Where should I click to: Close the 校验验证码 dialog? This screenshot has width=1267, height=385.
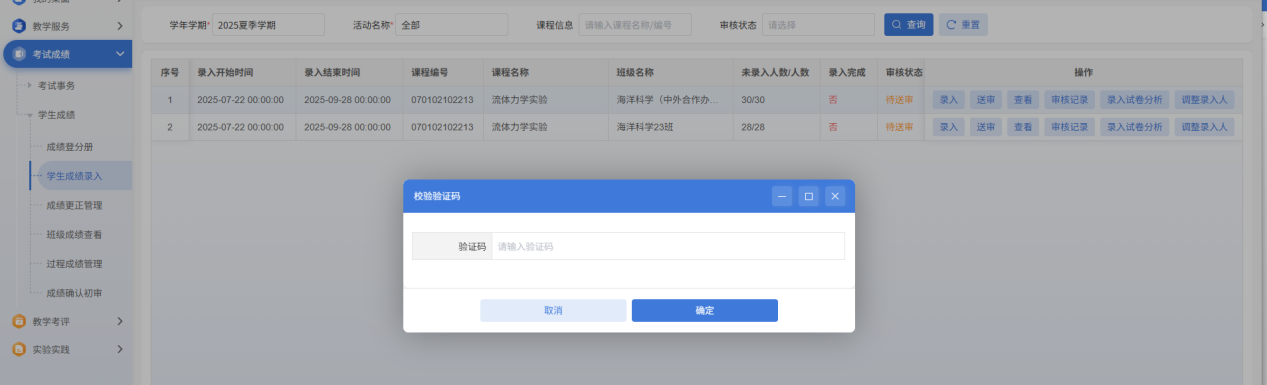835,196
